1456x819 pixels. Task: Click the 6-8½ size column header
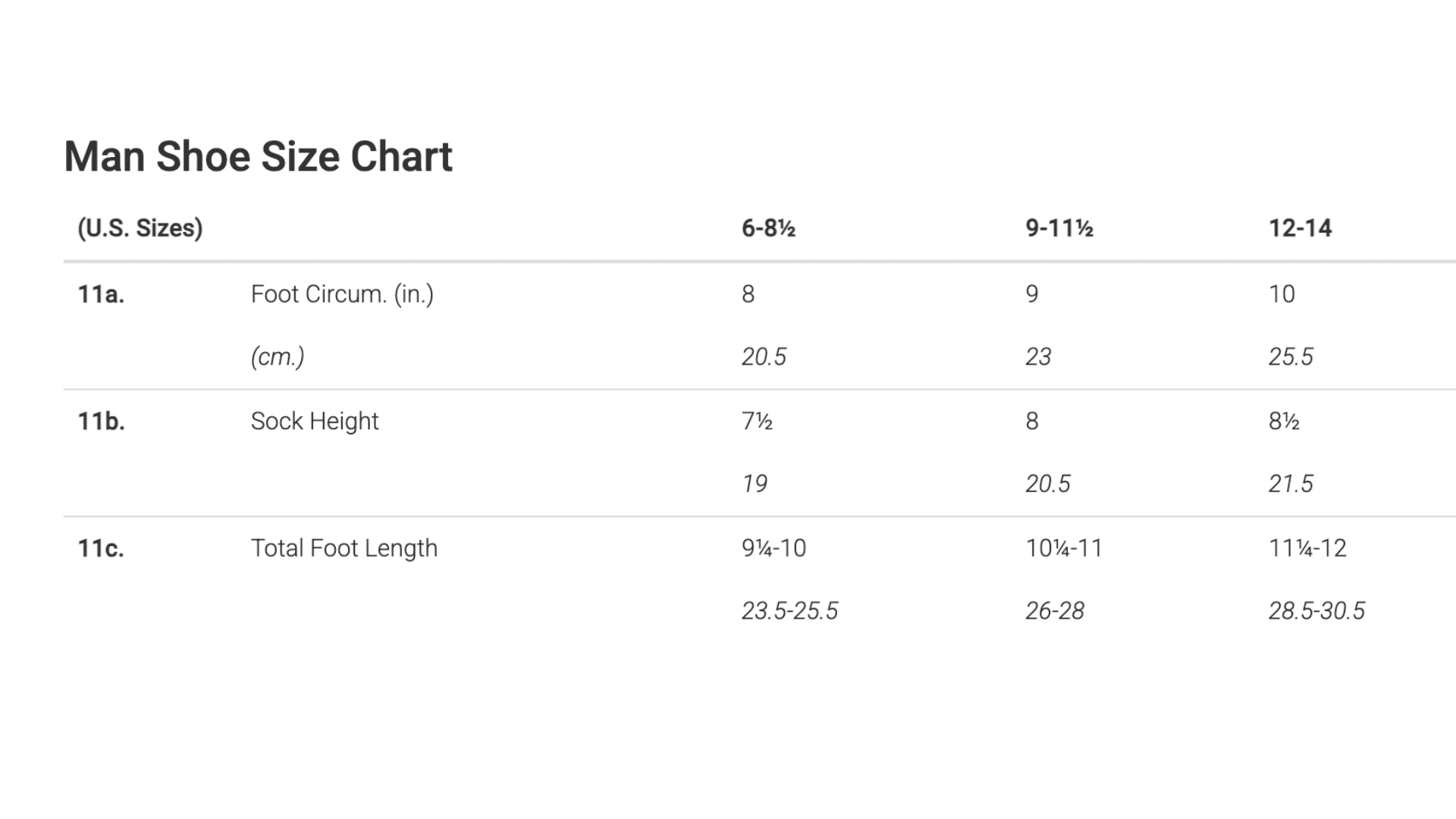point(768,228)
